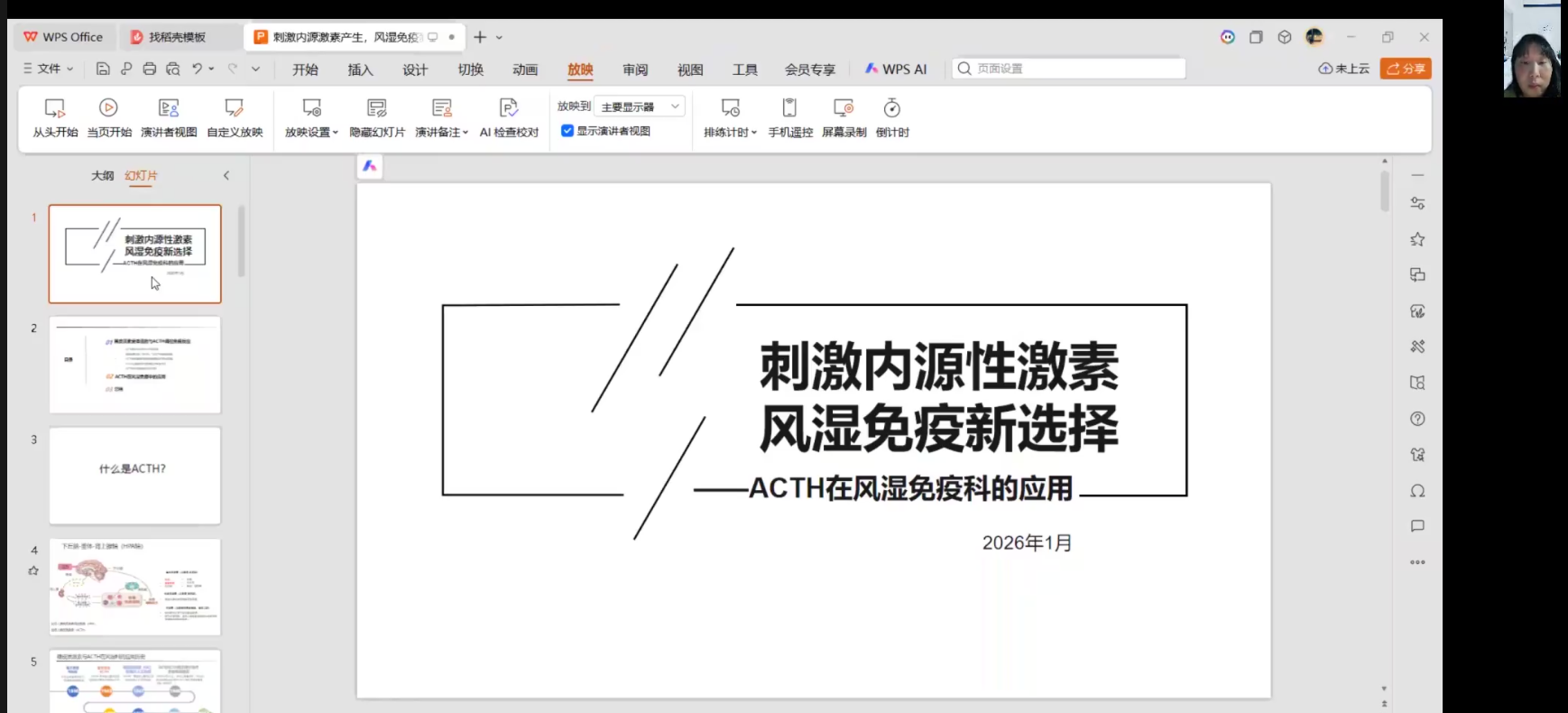Open the countdown timer (倒计时)
This screenshot has width=1568, height=713.
pos(891,117)
